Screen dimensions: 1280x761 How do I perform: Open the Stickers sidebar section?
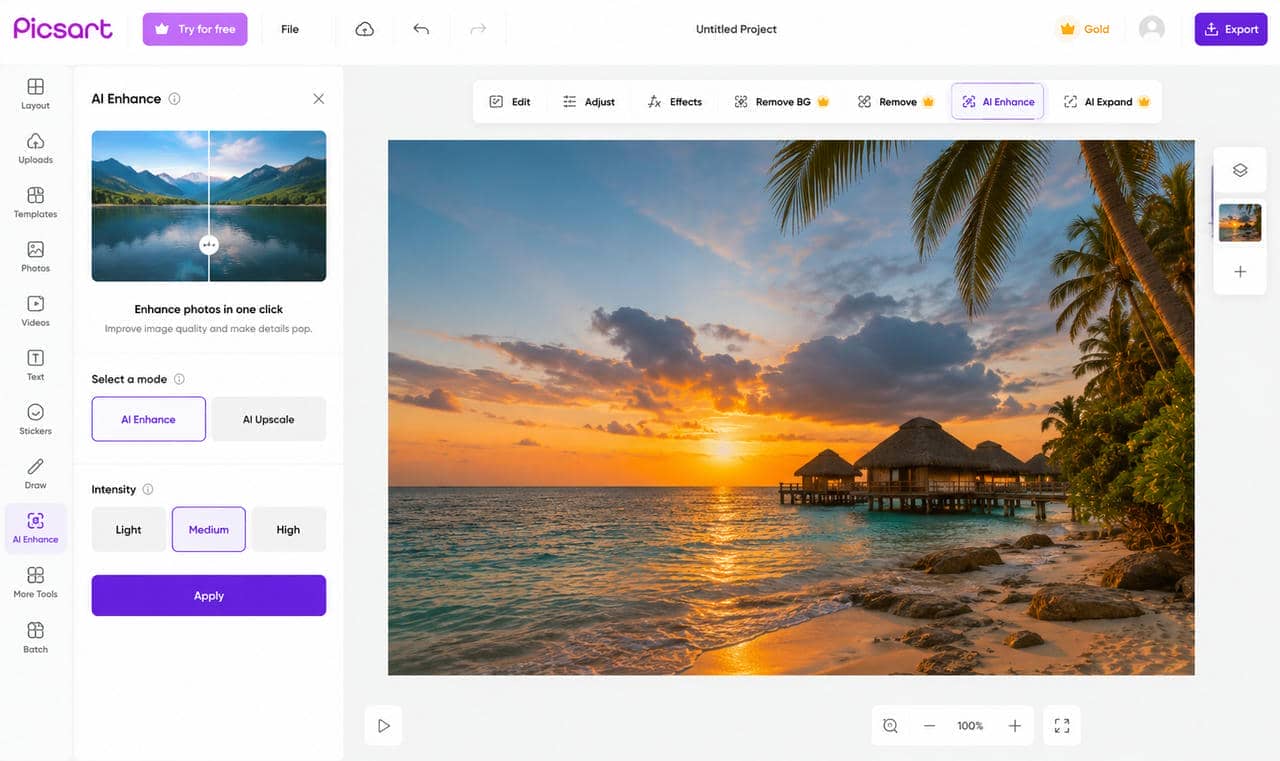[35, 419]
